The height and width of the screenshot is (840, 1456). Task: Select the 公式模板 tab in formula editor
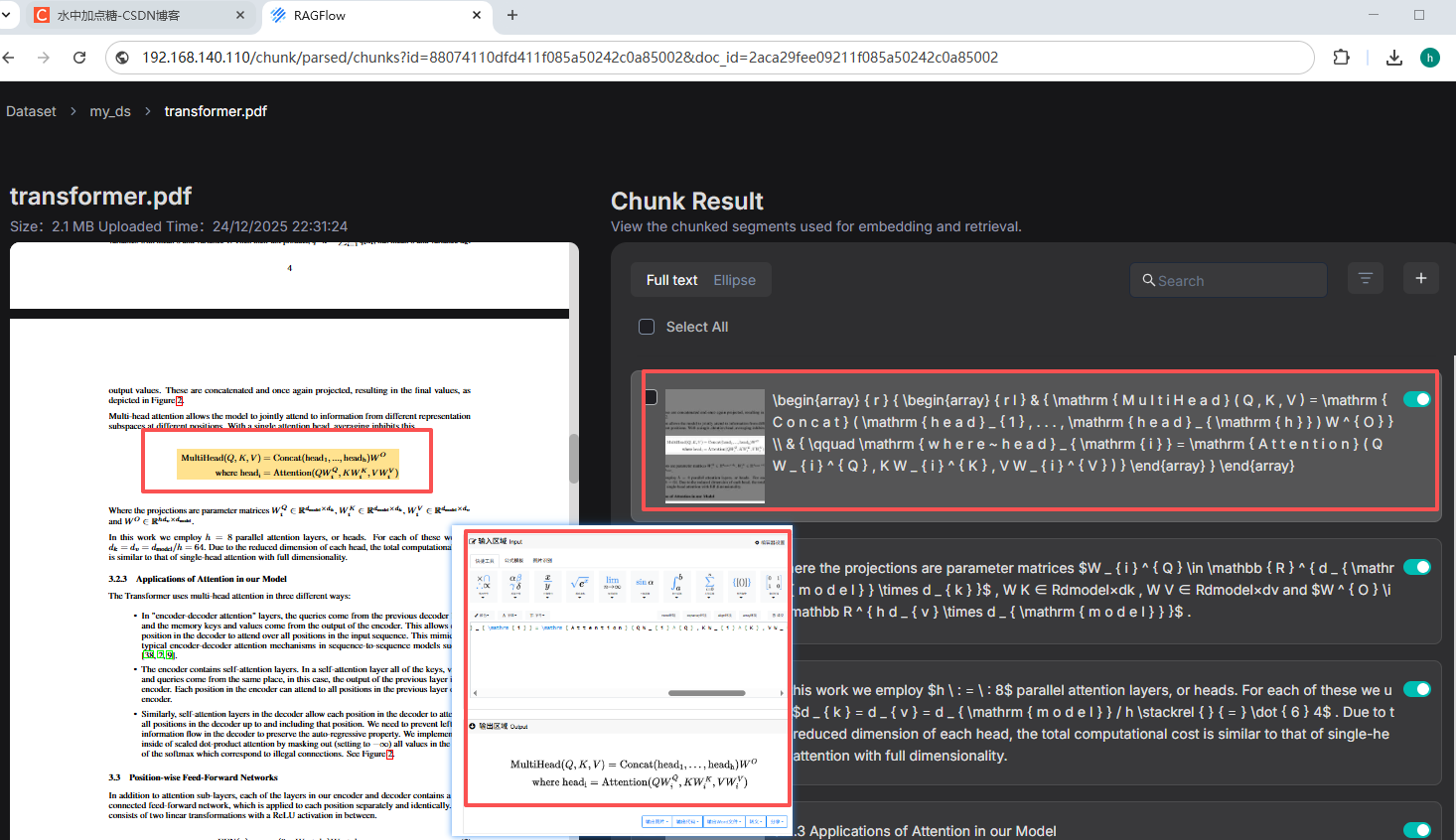pos(513,560)
